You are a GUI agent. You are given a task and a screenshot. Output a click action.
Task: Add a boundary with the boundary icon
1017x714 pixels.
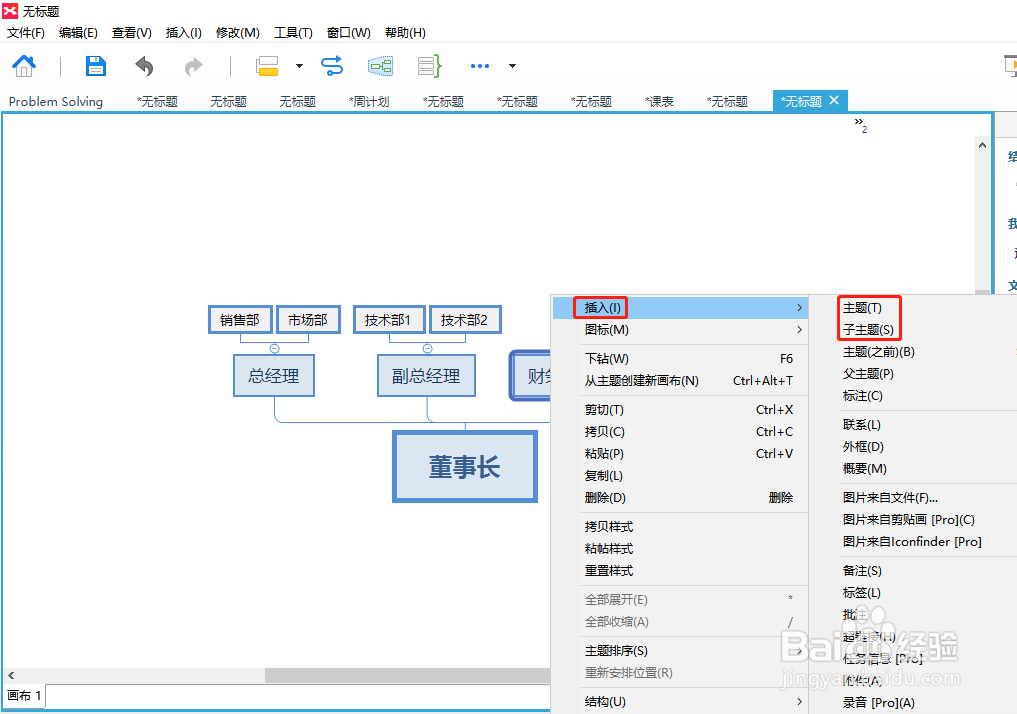380,65
